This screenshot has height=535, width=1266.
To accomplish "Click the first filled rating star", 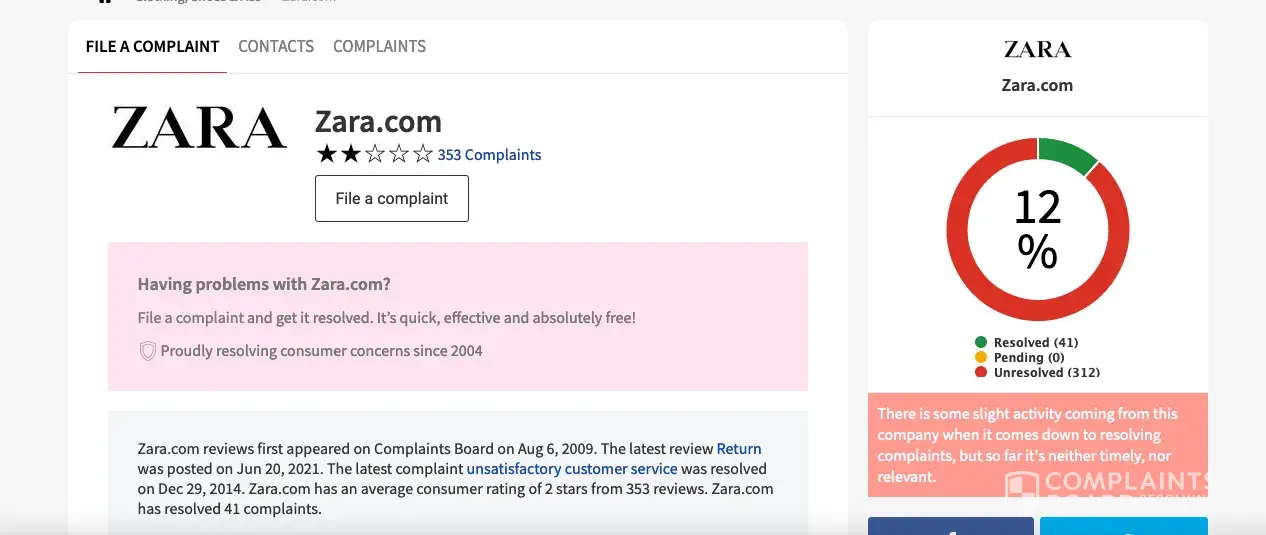I will pos(326,155).
